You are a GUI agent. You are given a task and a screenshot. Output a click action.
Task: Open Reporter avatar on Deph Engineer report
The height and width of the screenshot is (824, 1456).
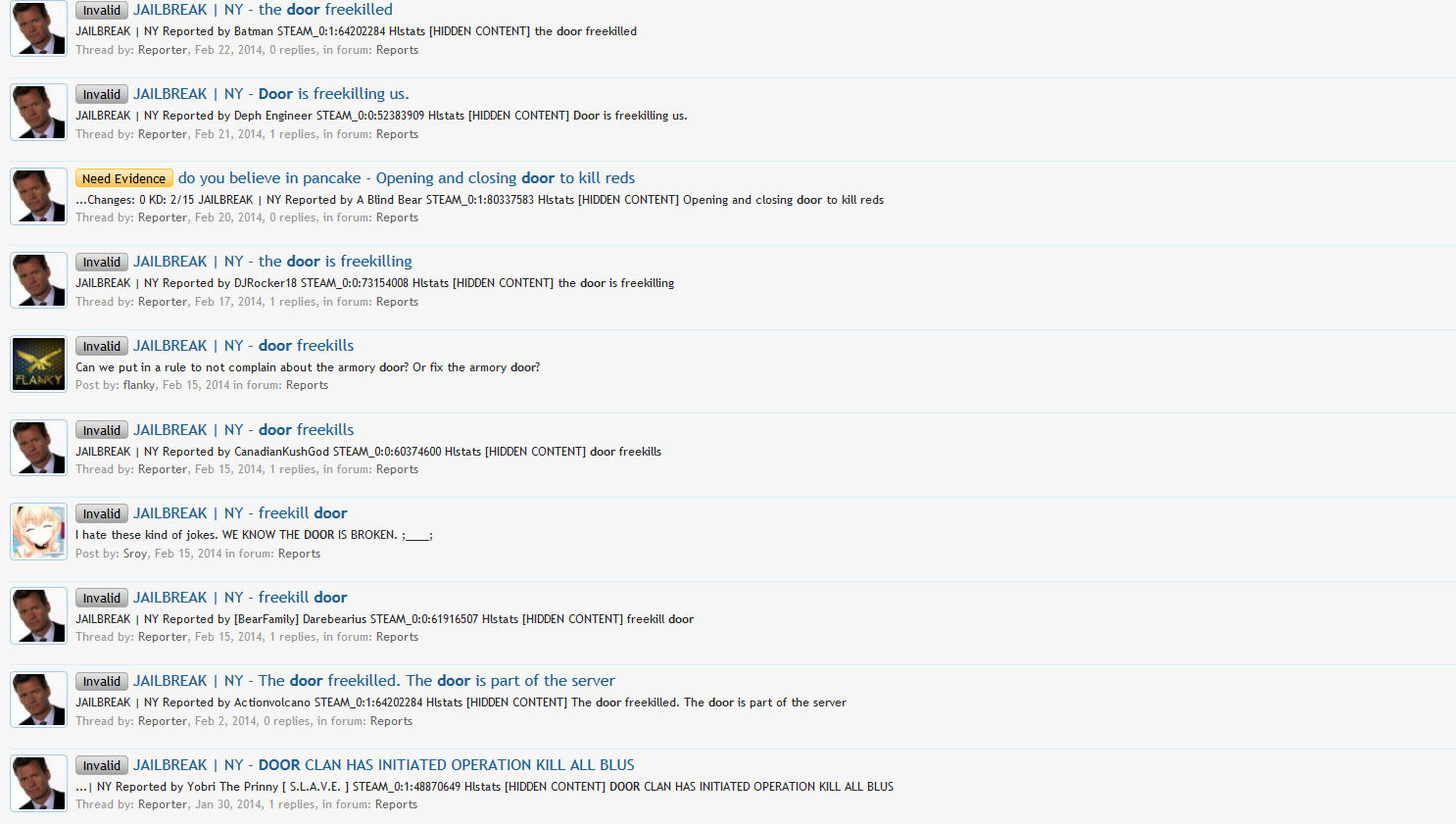click(x=39, y=112)
